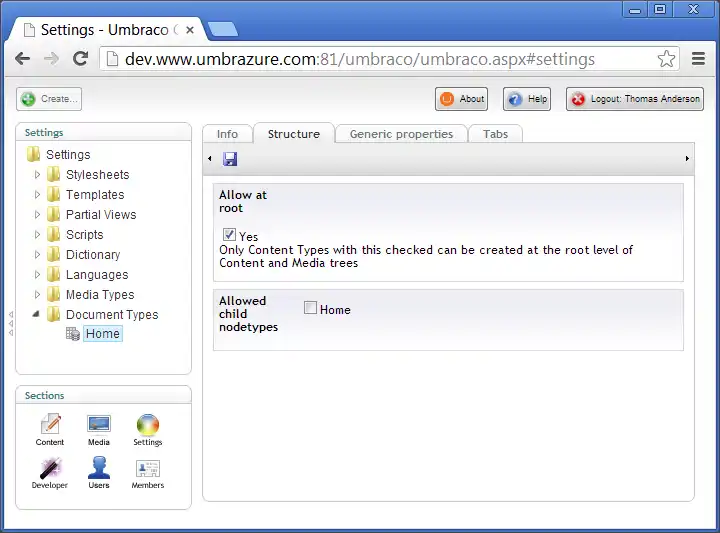Screen dimensions: 720x533
Task: Open the Tabs tab
Action: [x=495, y=134]
